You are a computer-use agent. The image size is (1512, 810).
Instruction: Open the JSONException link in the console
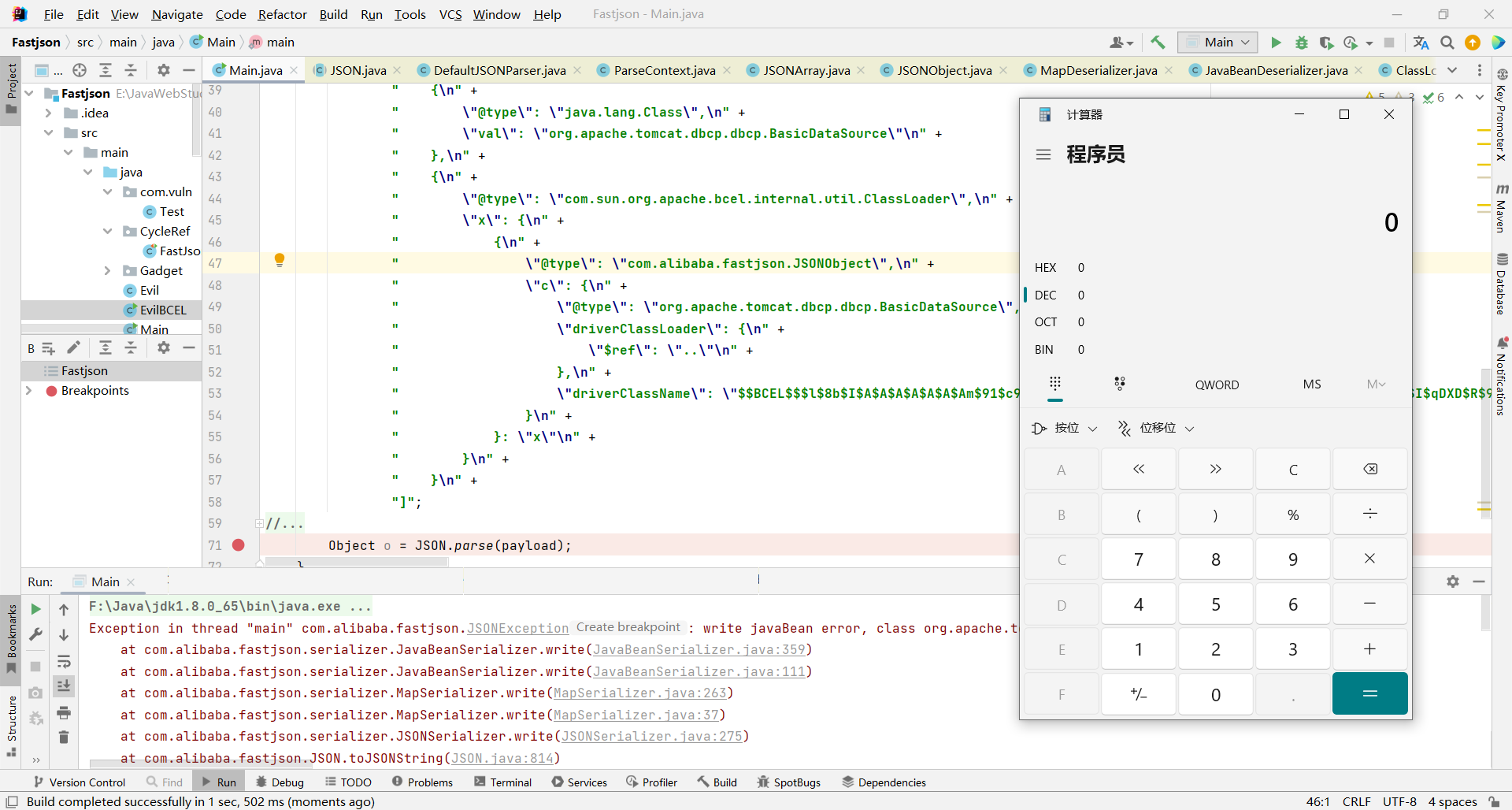click(517, 629)
